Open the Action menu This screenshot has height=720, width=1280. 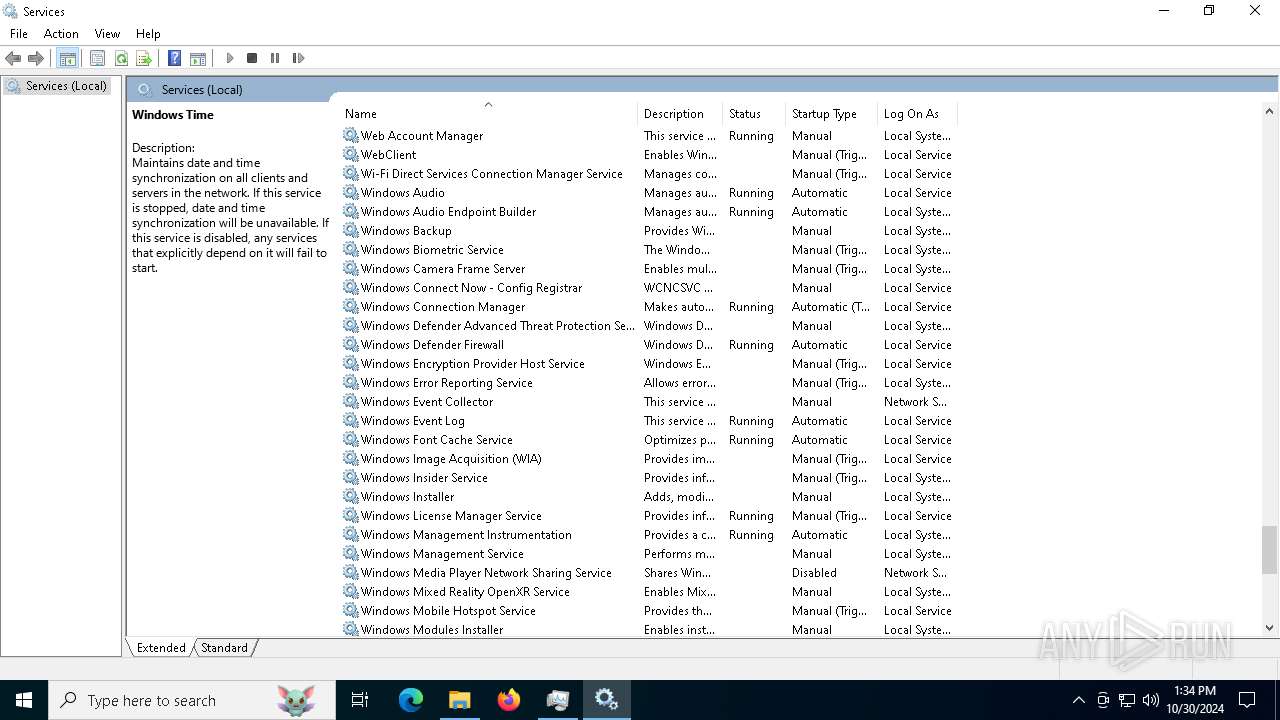point(61,33)
